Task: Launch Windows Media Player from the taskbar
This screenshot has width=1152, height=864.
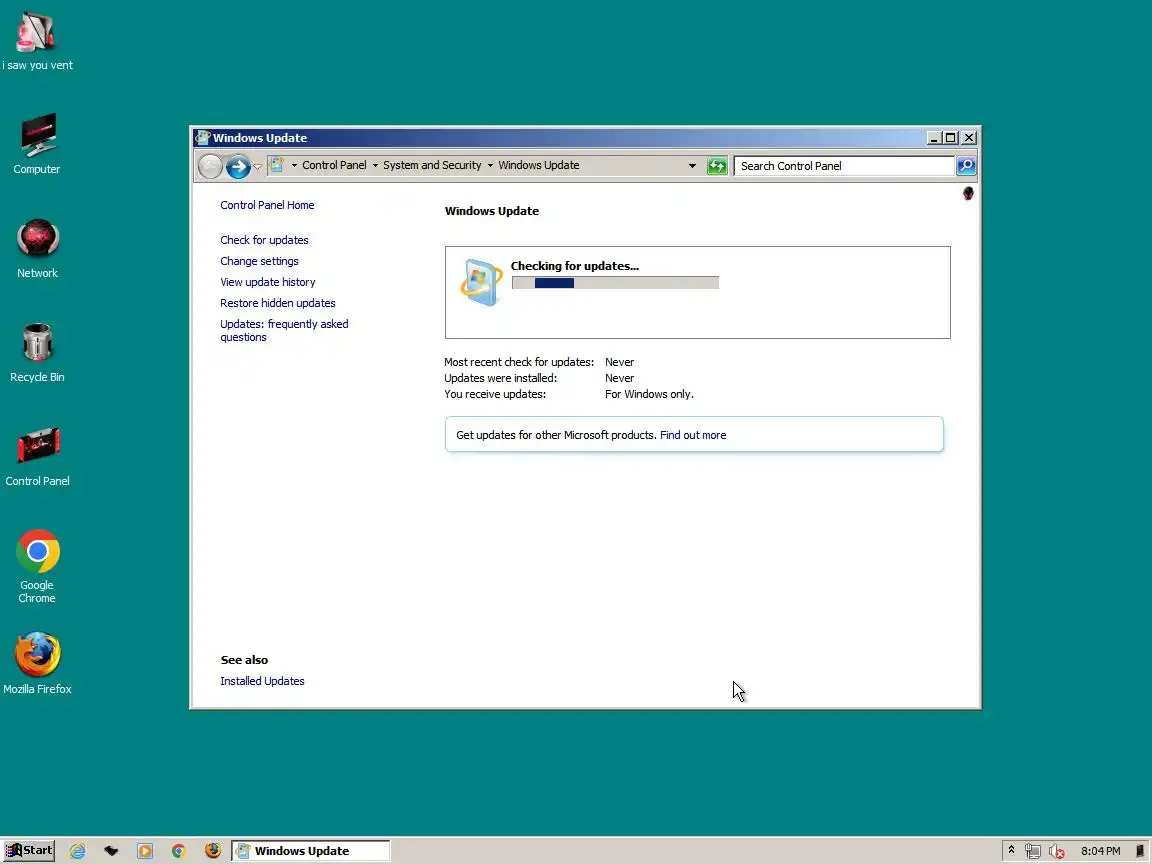Action: (x=145, y=851)
